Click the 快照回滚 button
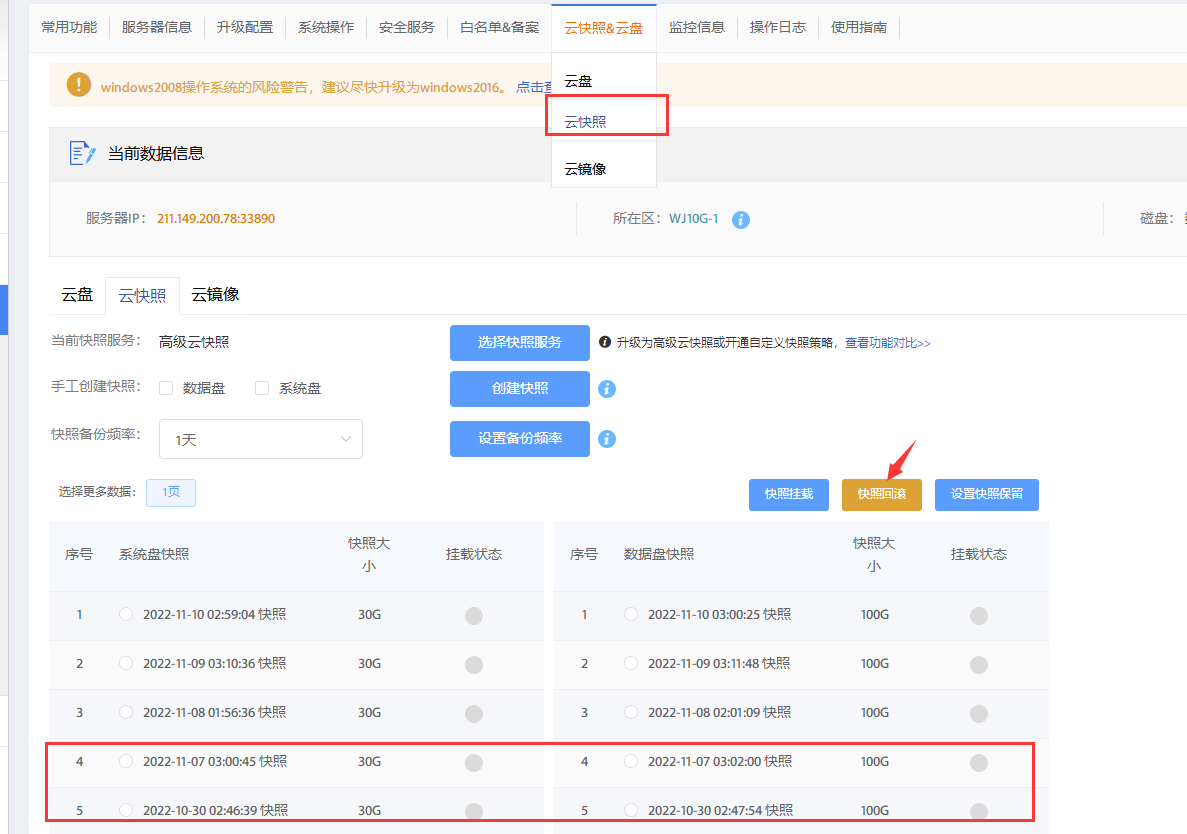 click(881, 494)
